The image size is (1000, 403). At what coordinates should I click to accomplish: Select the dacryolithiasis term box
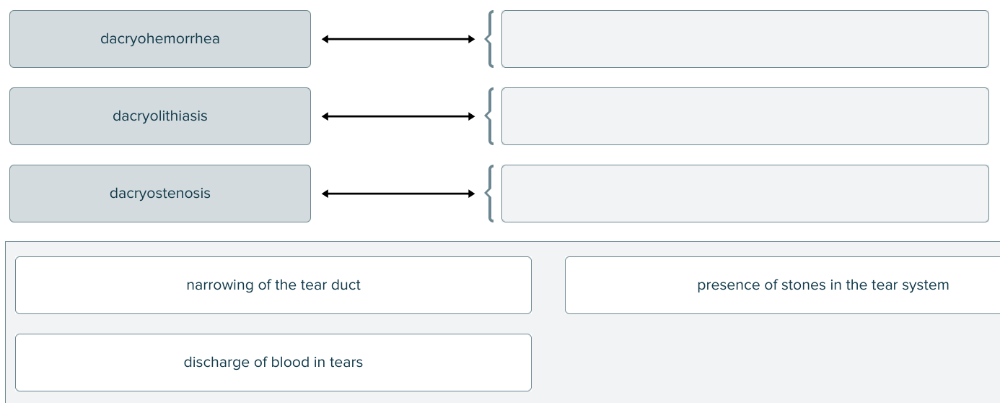(x=160, y=116)
